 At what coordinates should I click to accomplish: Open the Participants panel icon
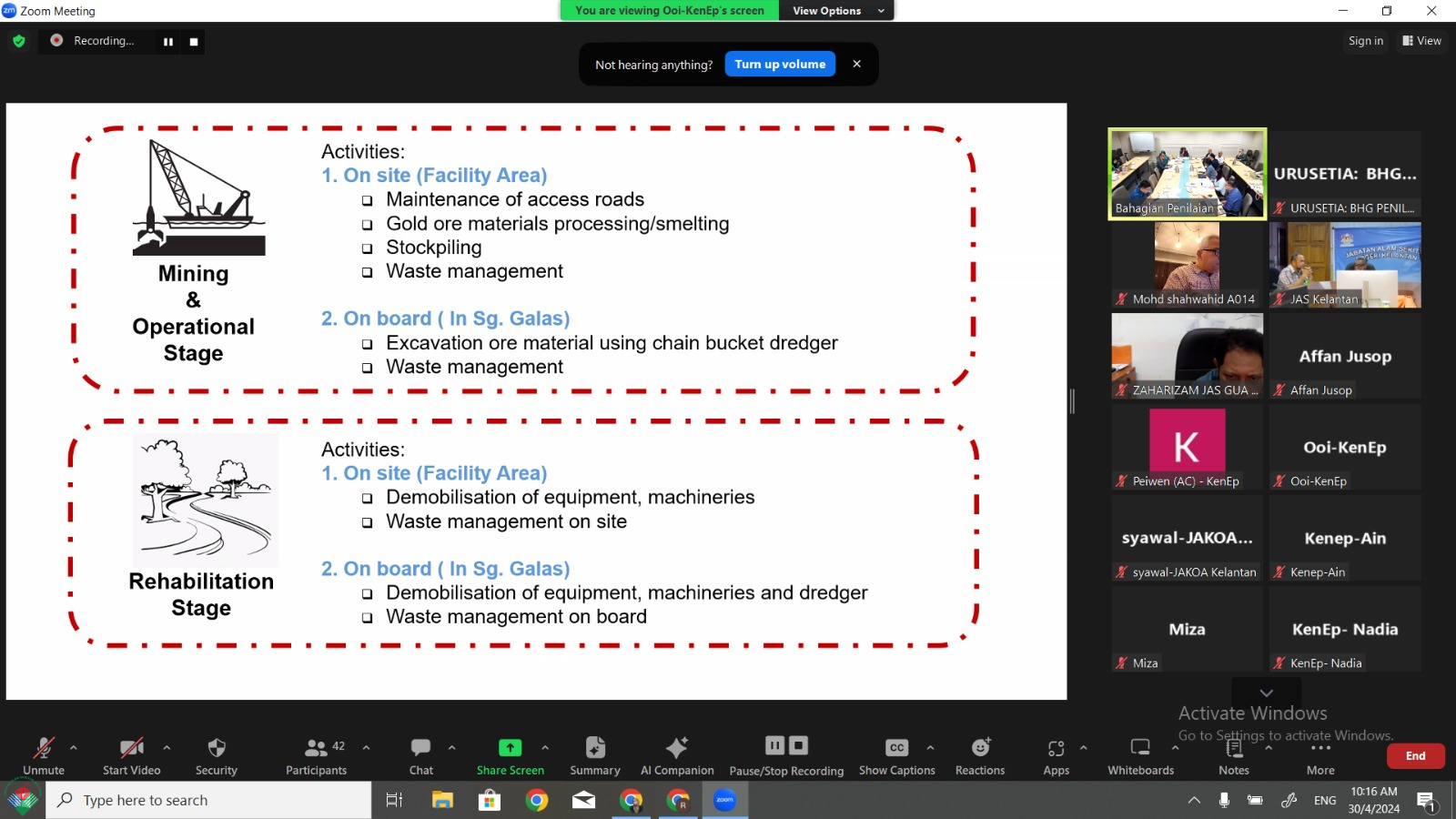tap(316, 748)
